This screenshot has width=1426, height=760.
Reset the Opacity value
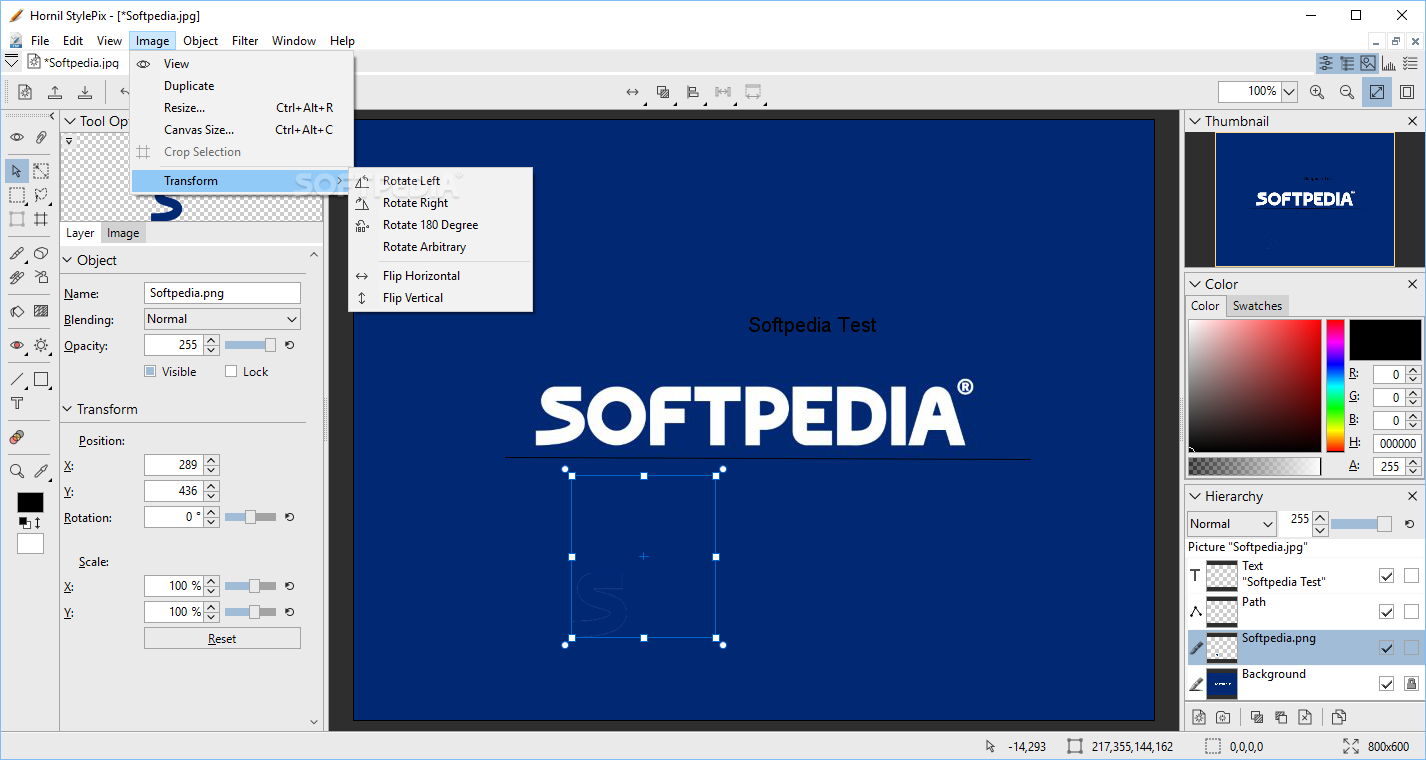(x=289, y=345)
